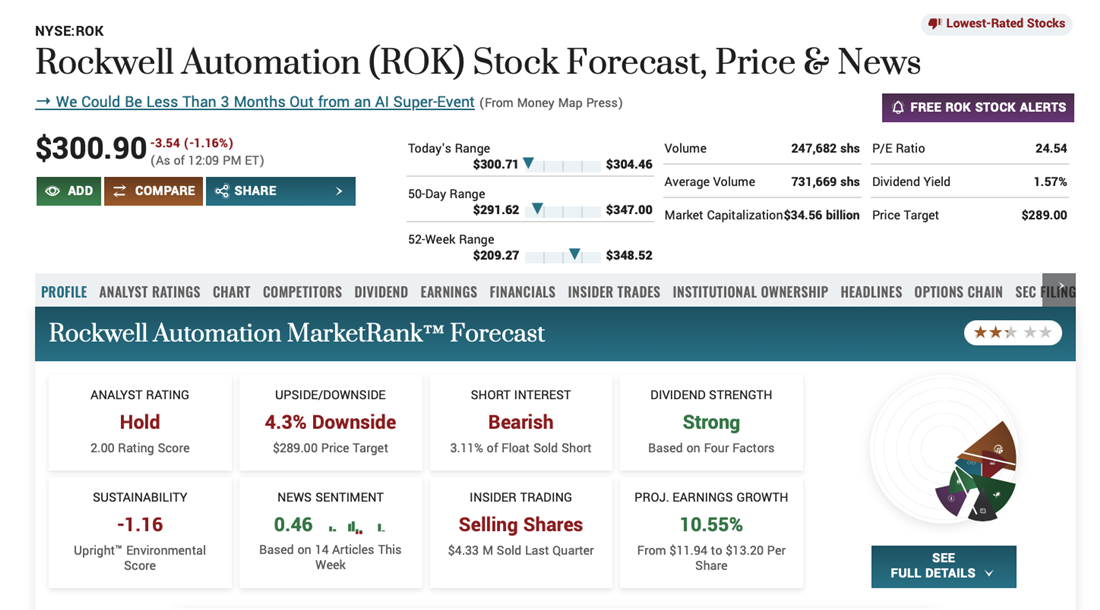
Task: Click the share network icon
Action: tap(222, 191)
